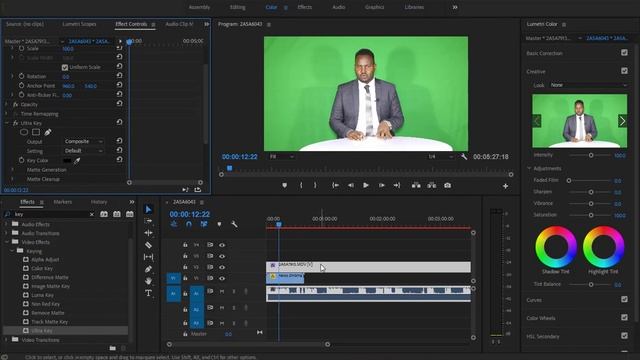The image size is (640, 360).
Task: Pick Key Color eyedropper
Action: [x=77, y=161]
